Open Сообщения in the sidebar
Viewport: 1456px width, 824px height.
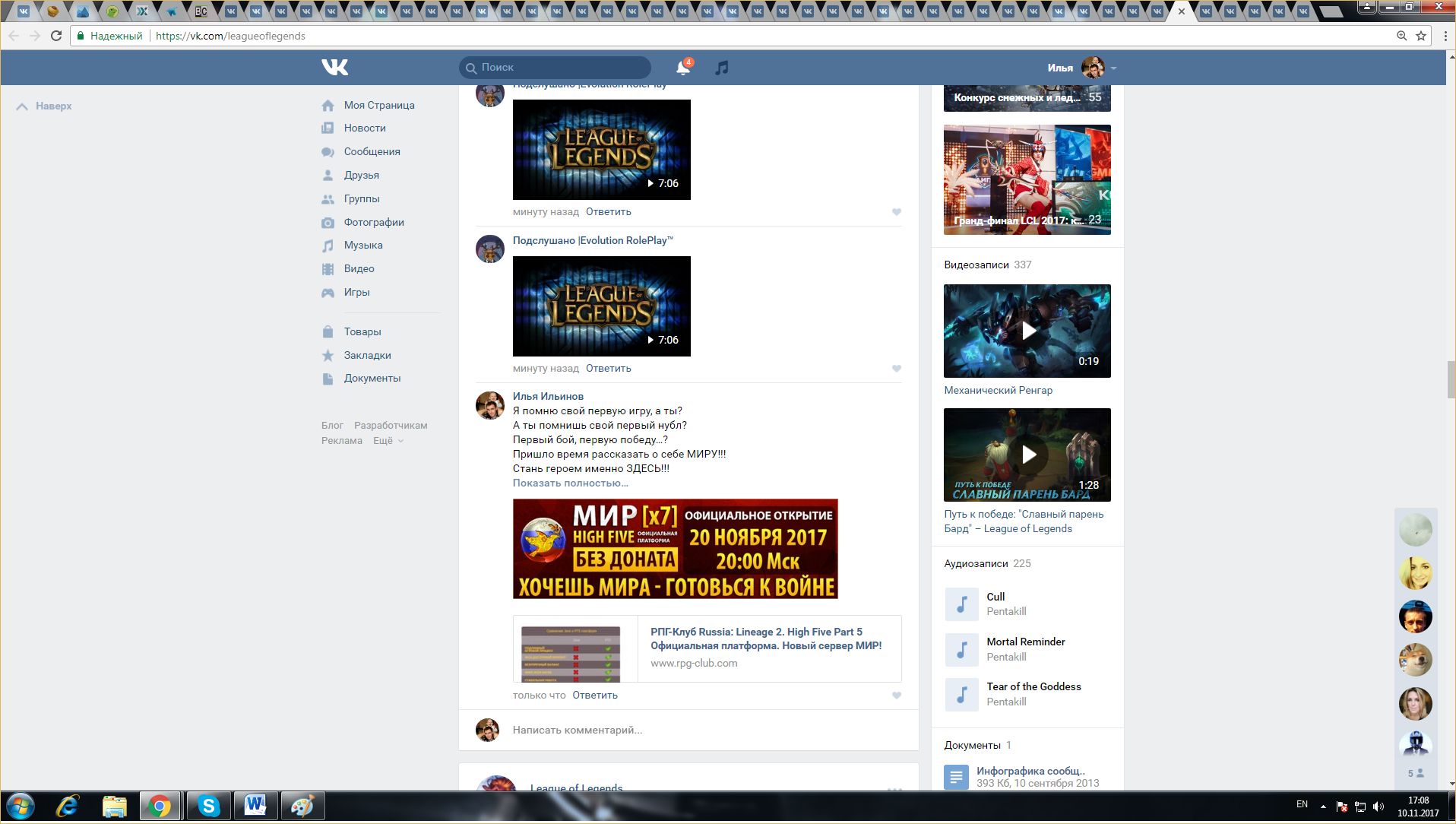(372, 151)
